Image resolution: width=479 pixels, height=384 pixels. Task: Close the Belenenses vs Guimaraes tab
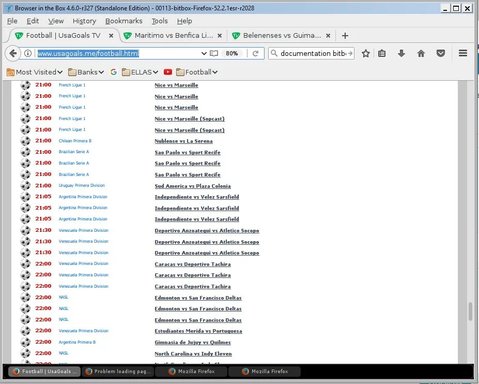(328, 36)
